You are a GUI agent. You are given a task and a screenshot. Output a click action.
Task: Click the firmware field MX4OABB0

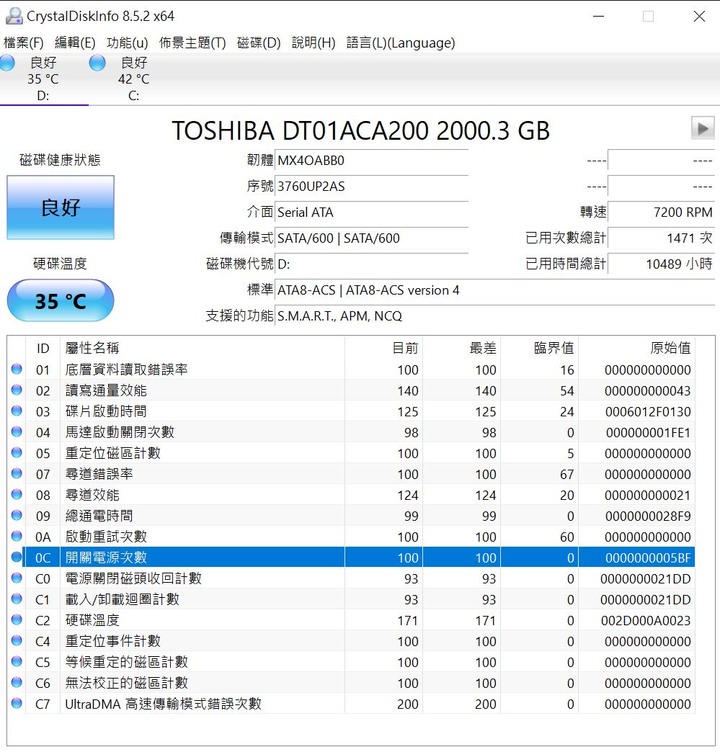tap(371, 161)
